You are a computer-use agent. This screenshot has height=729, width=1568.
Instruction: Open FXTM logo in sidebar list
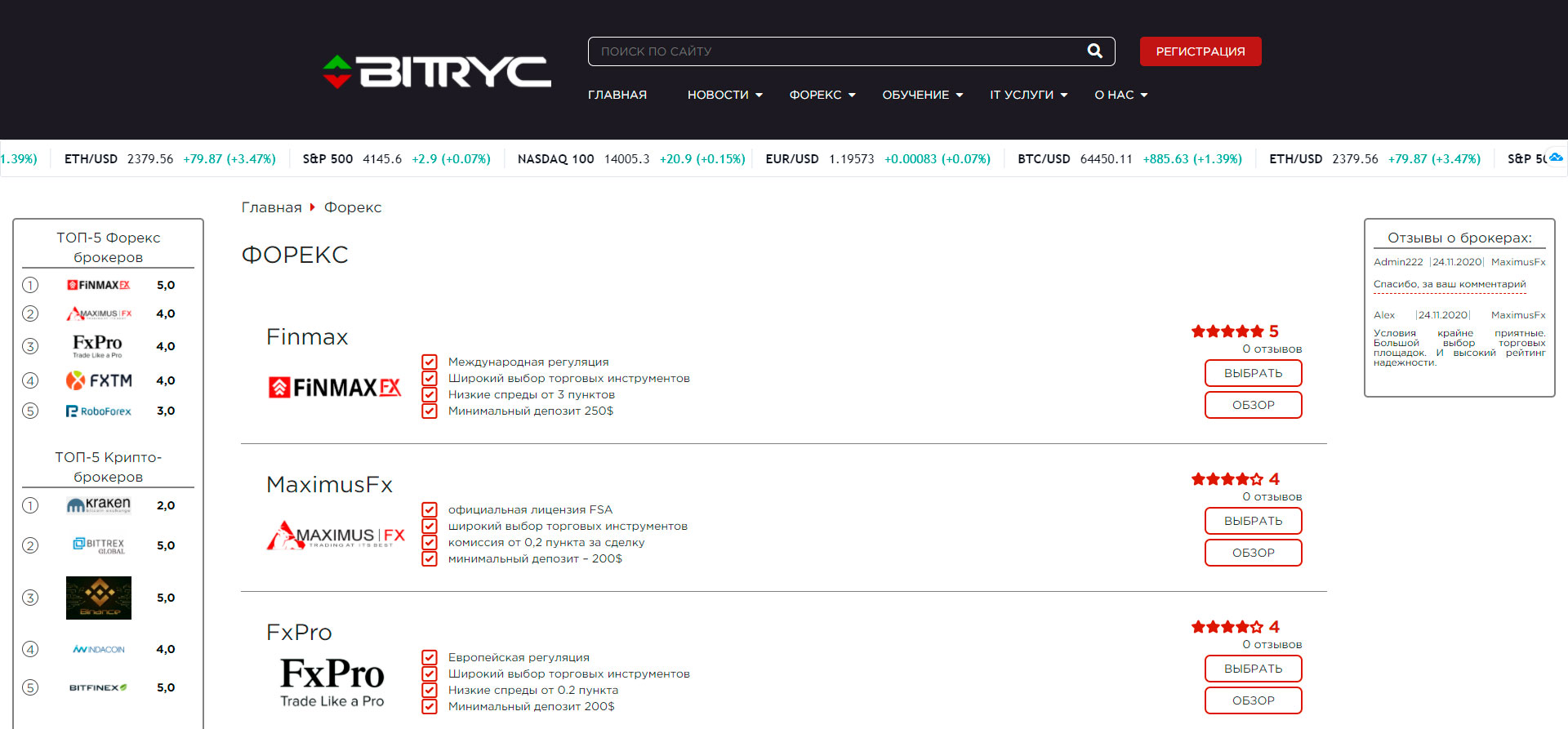(x=99, y=380)
